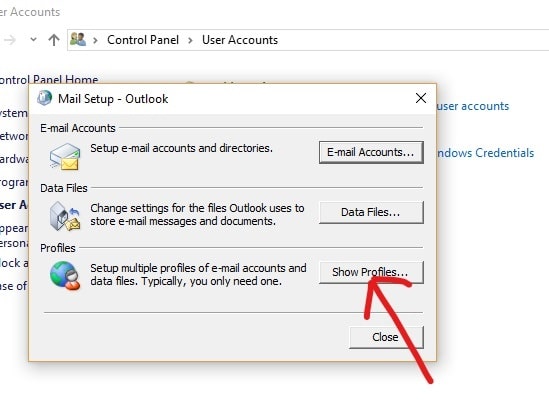Click the Close button in Mail Setup
Image resolution: width=549 pixels, height=403 pixels.
point(386,337)
